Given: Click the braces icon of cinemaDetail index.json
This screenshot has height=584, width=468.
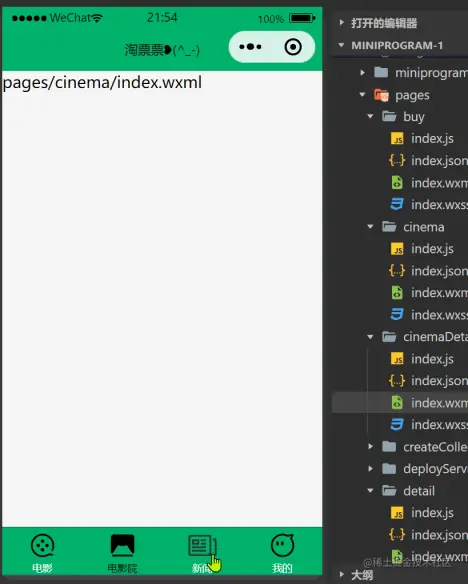Looking at the screenshot, I should point(397,381).
